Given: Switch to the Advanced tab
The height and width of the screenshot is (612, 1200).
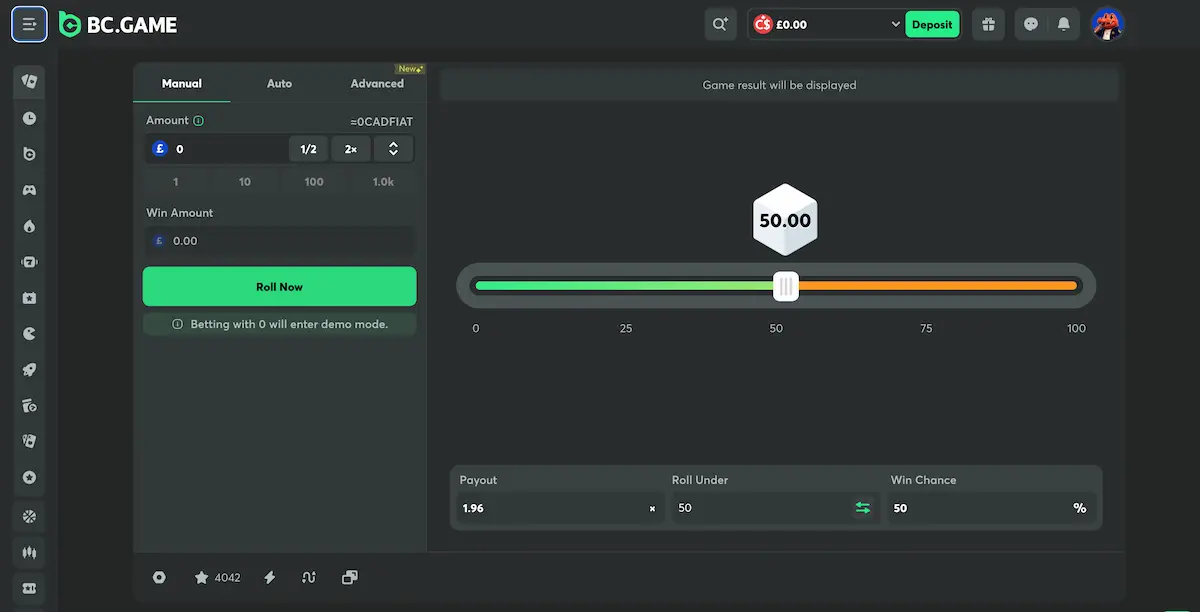Looking at the screenshot, I should pos(377,83).
